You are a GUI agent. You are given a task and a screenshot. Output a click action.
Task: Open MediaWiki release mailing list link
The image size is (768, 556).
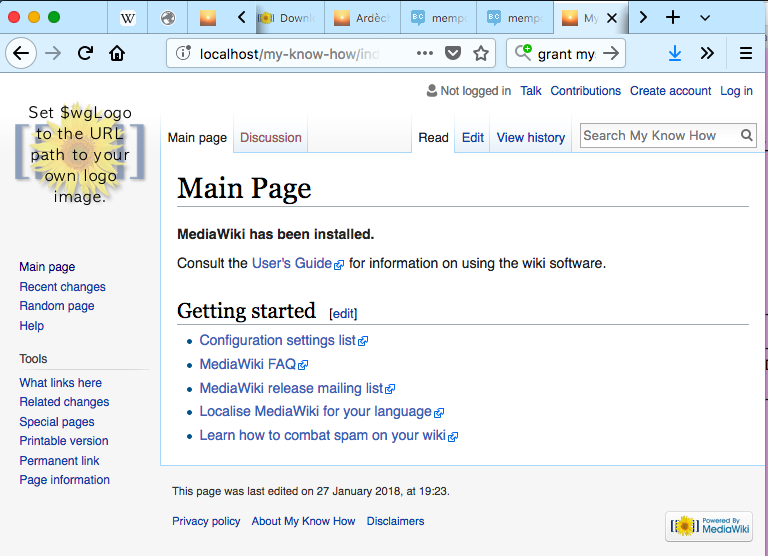297,388
